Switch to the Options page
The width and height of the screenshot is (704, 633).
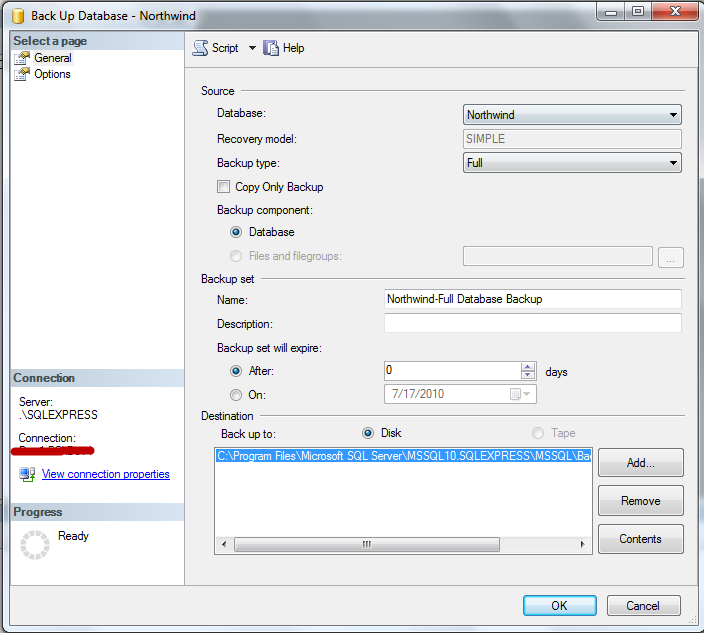(x=52, y=74)
